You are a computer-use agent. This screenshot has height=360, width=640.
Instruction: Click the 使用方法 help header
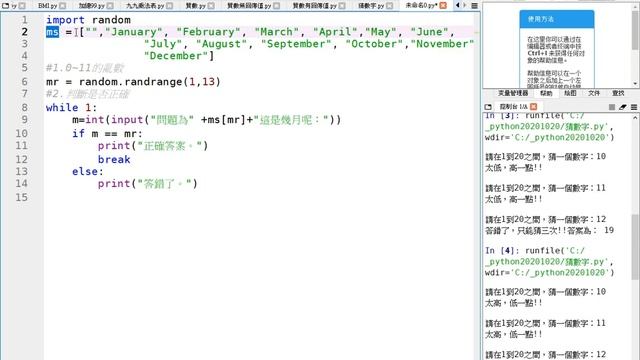(x=557, y=19)
